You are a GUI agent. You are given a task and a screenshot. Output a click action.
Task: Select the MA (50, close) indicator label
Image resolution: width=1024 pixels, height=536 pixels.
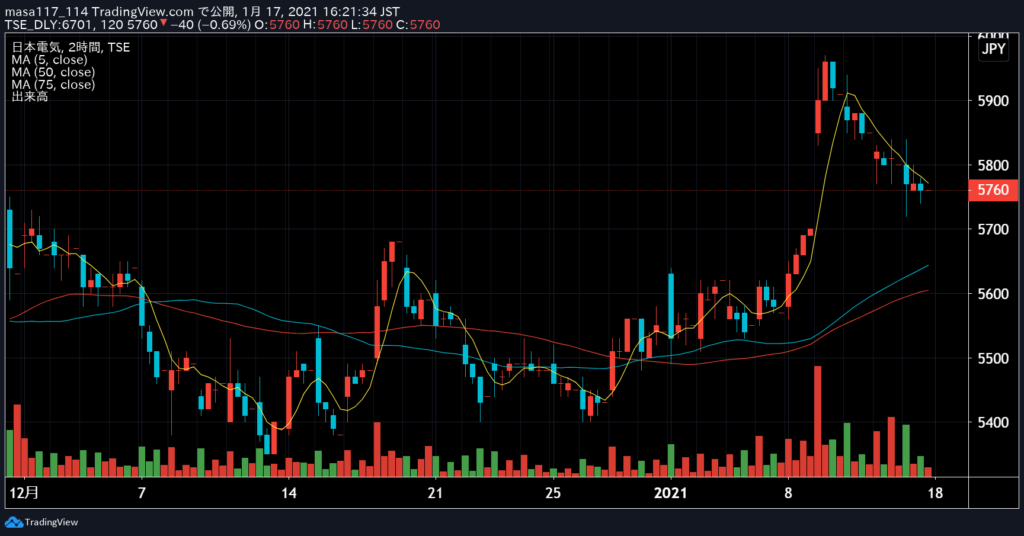click(x=53, y=72)
